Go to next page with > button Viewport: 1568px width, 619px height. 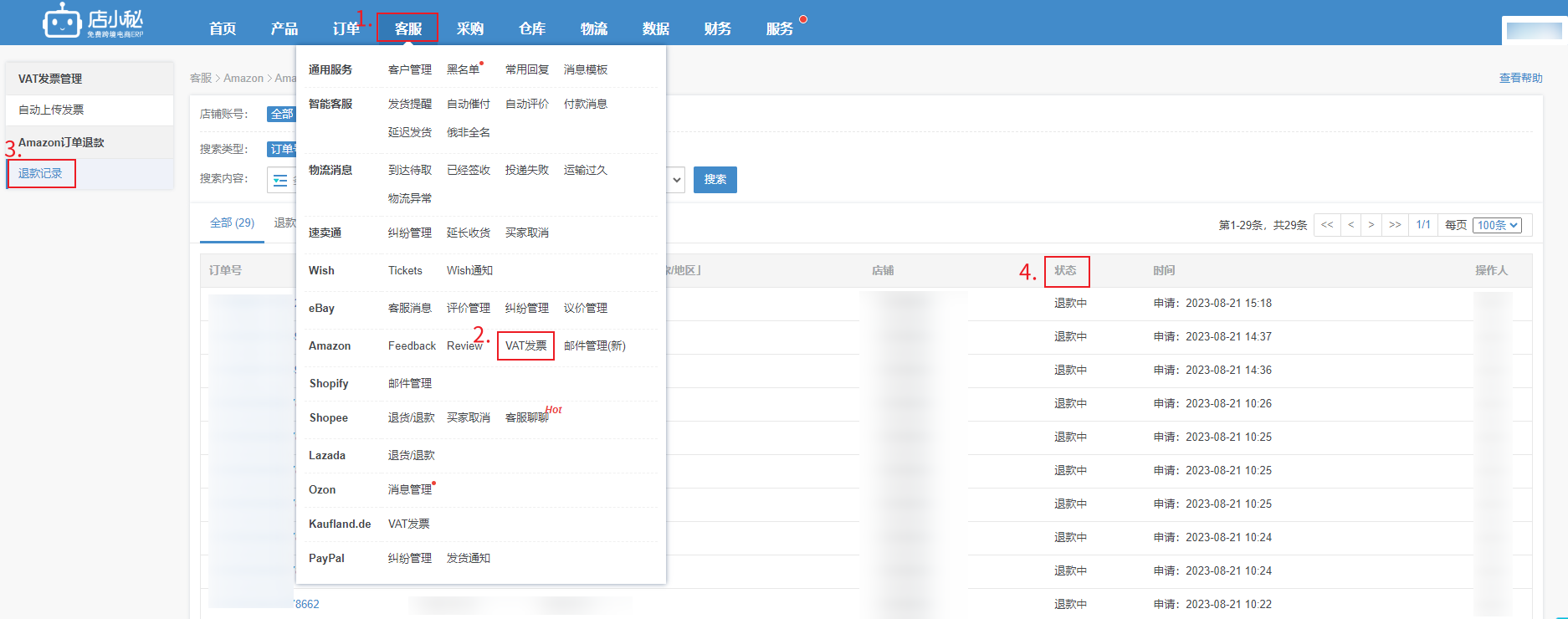click(x=1371, y=225)
